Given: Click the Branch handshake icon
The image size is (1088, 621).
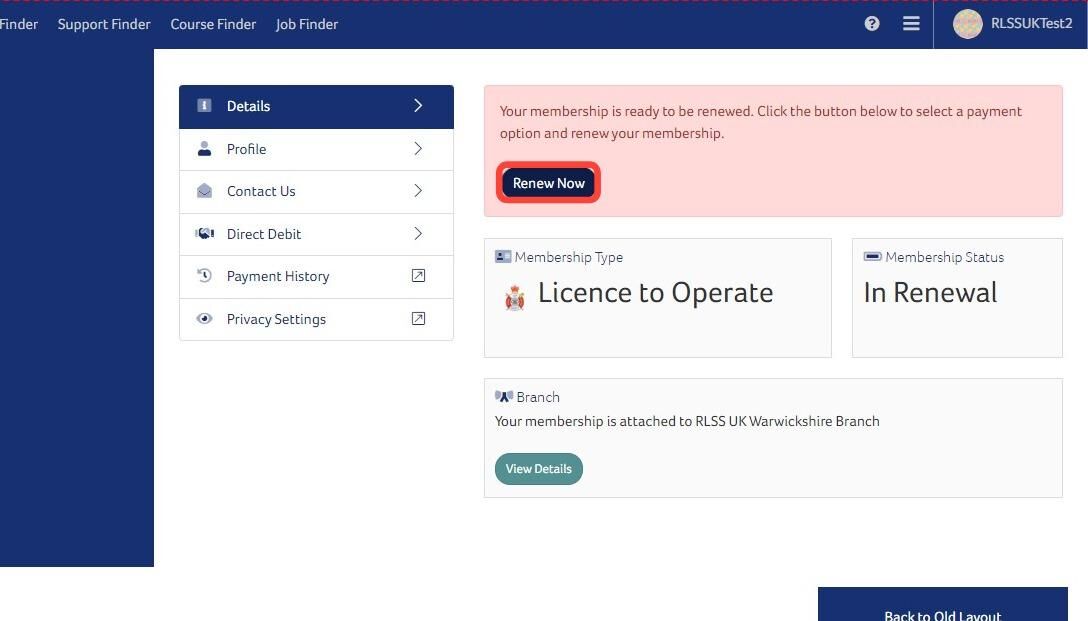Looking at the screenshot, I should pyautogui.click(x=504, y=396).
